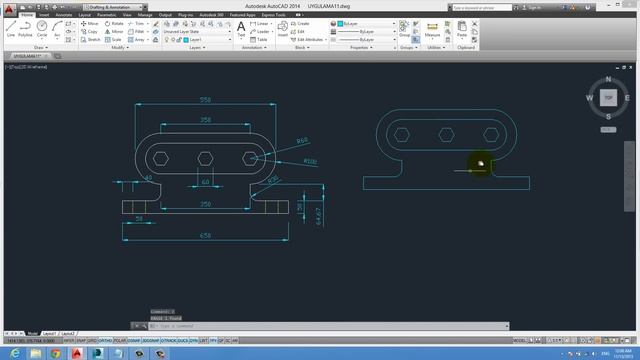640x360 pixels.
Task: Activate the Scale tool
Action: coord(113,40)
